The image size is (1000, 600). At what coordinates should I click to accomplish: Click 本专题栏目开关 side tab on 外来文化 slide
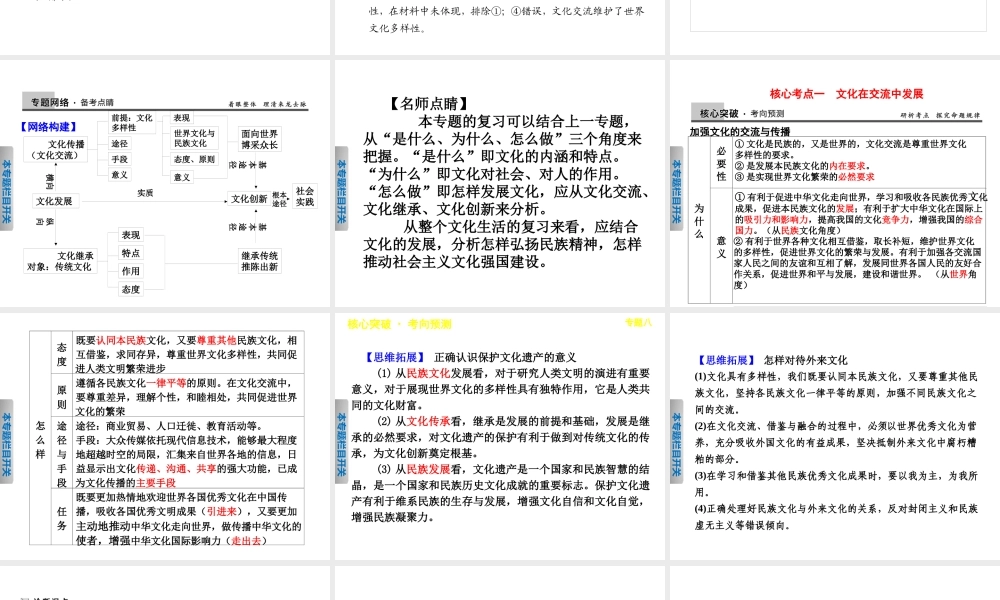(677, 441)
